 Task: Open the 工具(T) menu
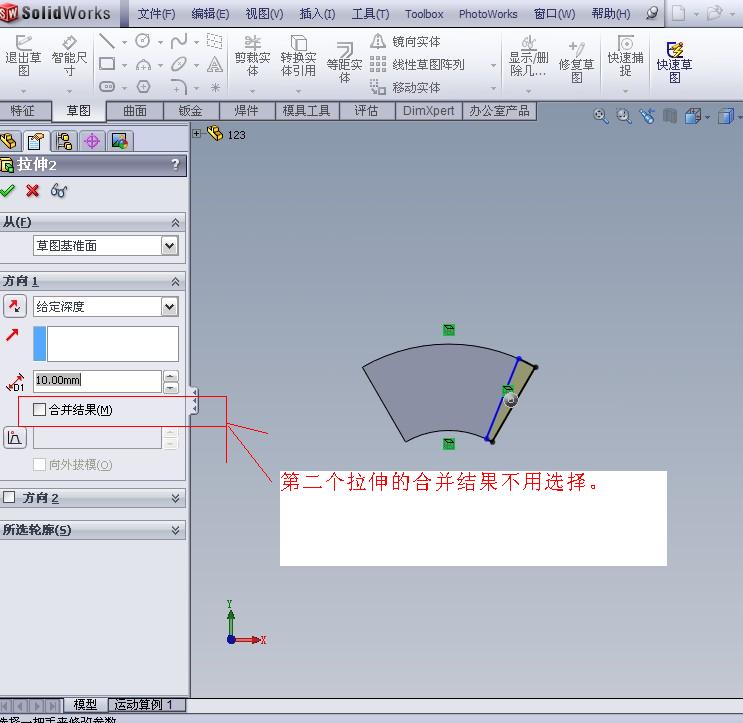tap(371, 14)
